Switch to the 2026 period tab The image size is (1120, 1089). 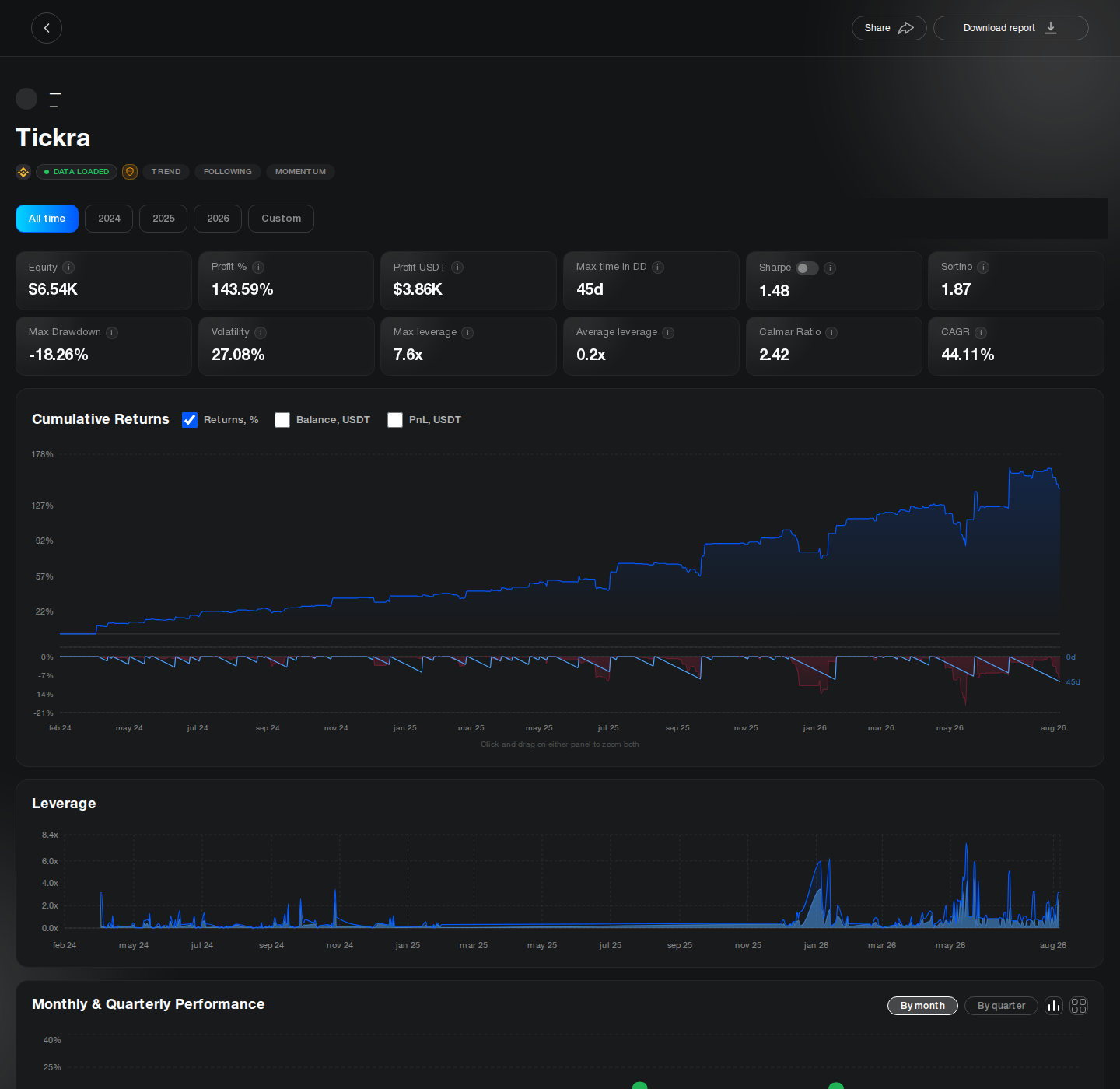pyautogui.click(x=218, y=219)
